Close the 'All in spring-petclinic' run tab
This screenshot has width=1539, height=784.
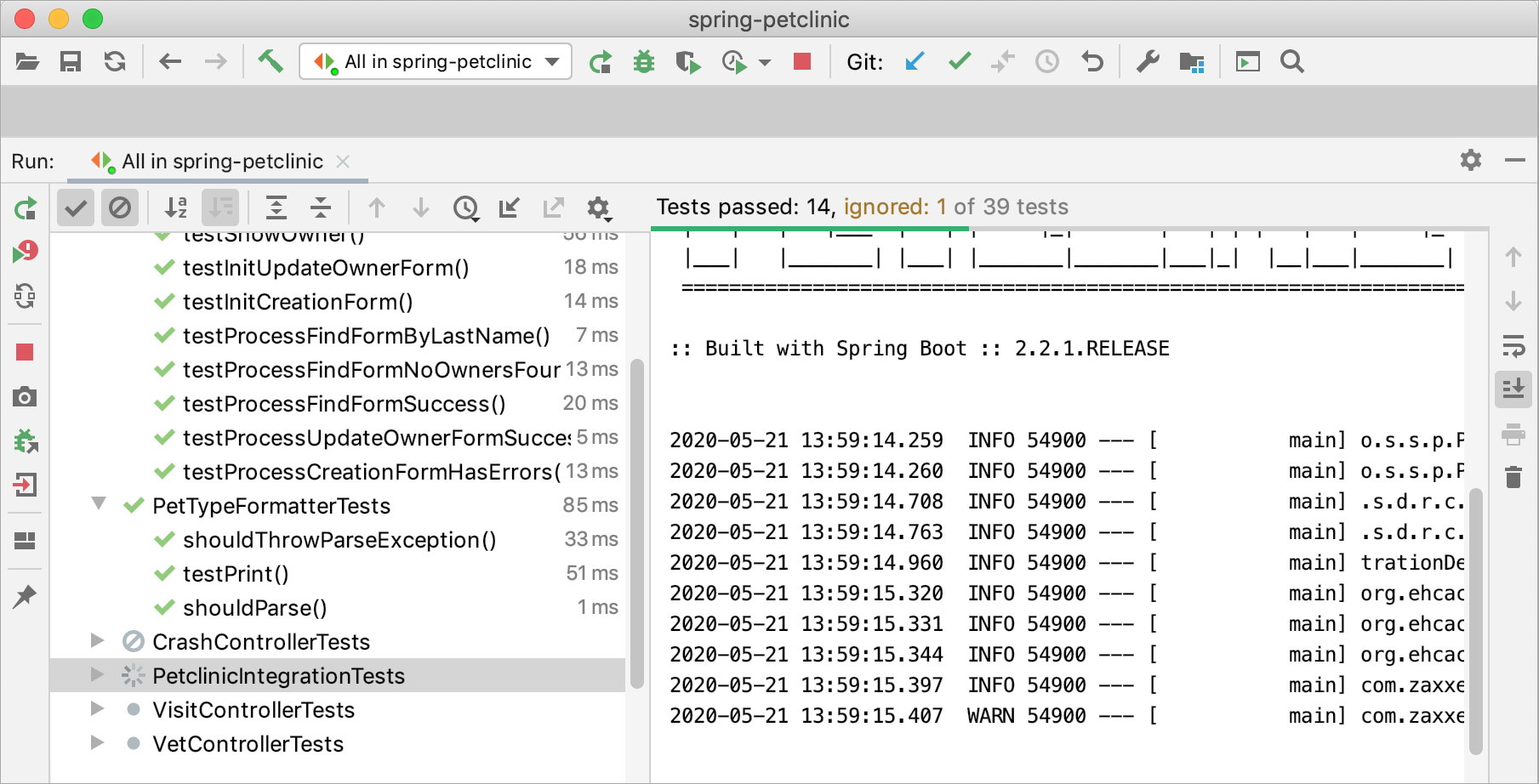343,161
